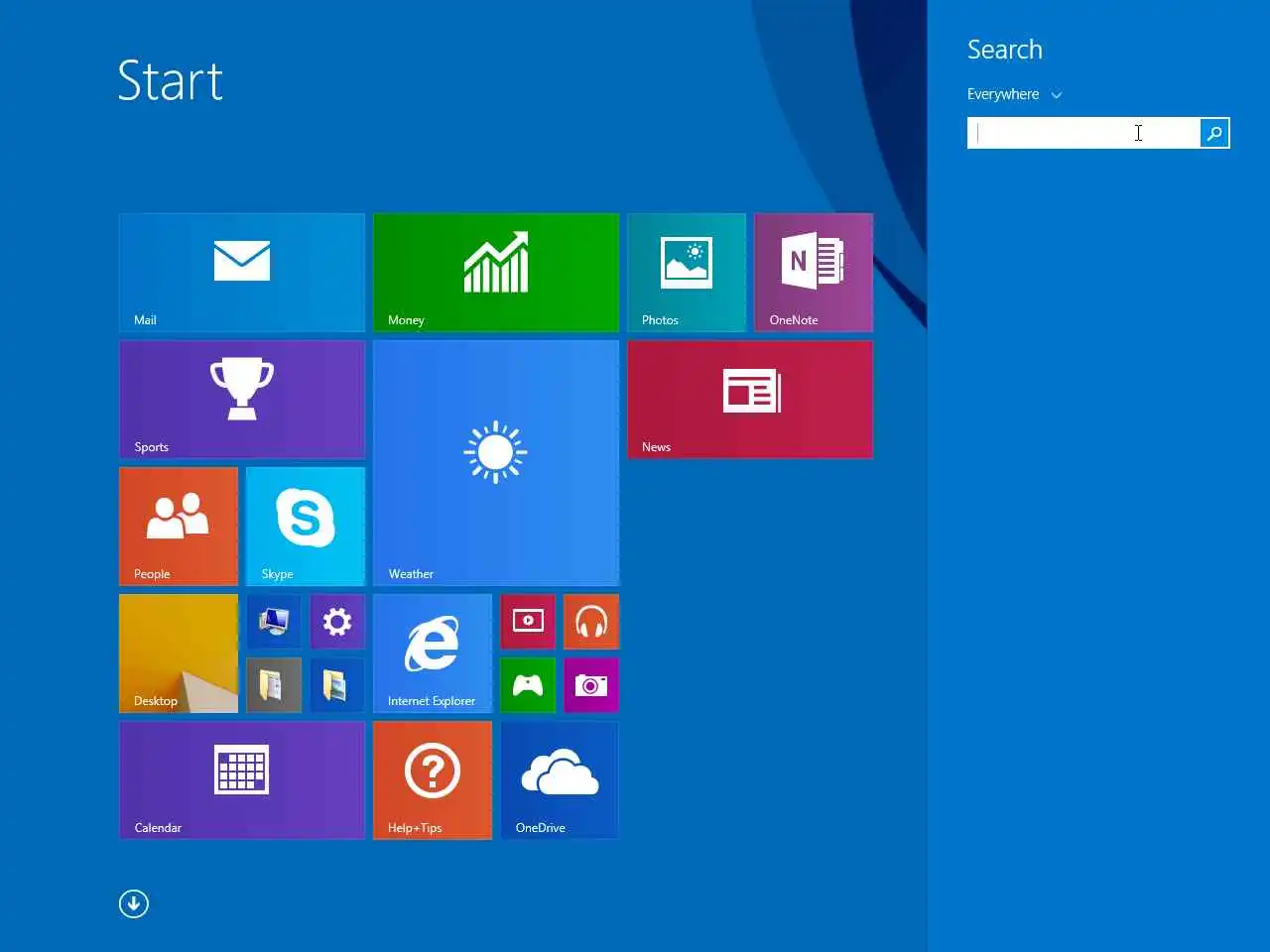The image size is (1270, 952).
Task: Open the Pictures folder tile
Action: [x=337, y=685]
